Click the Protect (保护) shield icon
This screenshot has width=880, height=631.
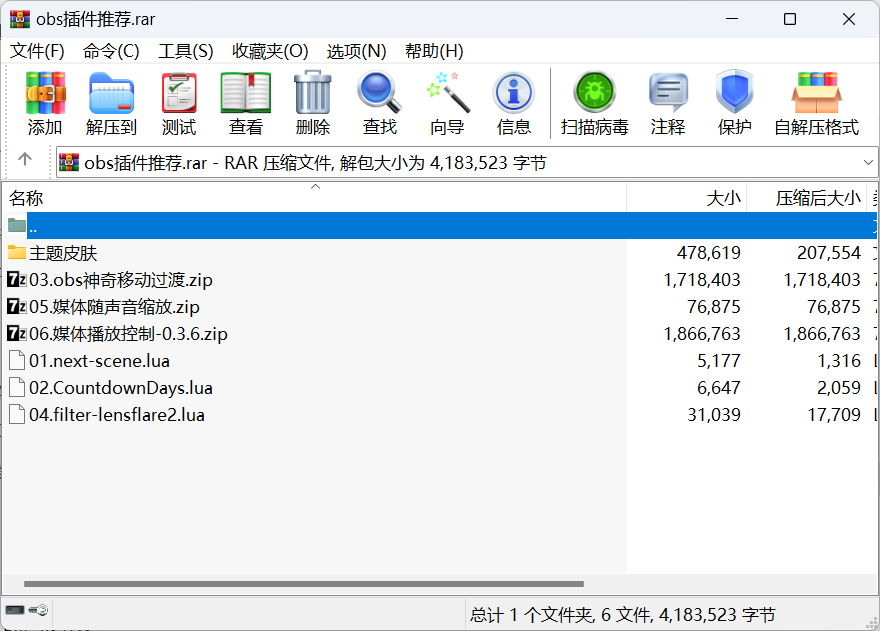(x=734, y=103)
